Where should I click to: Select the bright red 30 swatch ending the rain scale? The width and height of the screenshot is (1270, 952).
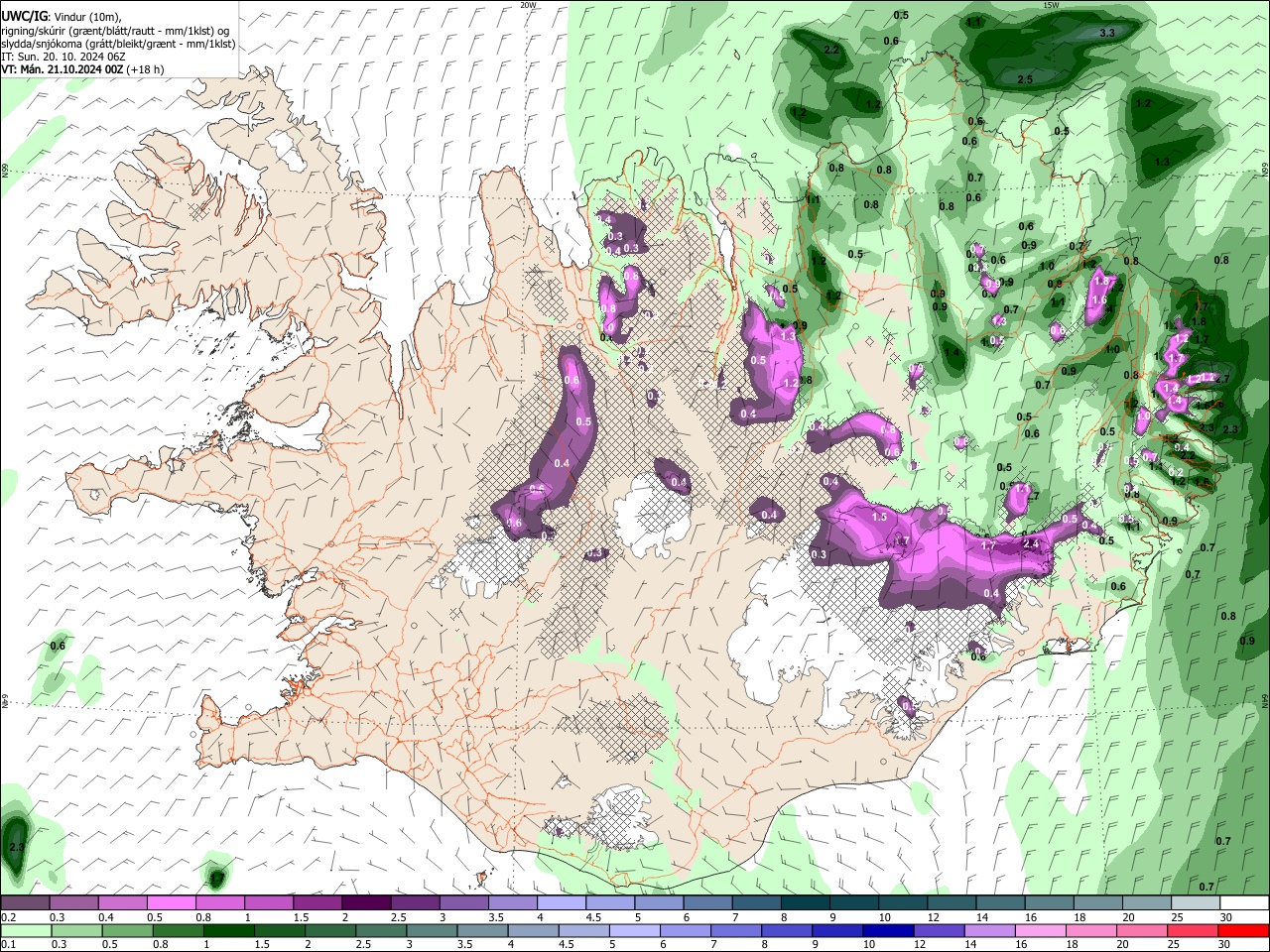(1244, 930)
